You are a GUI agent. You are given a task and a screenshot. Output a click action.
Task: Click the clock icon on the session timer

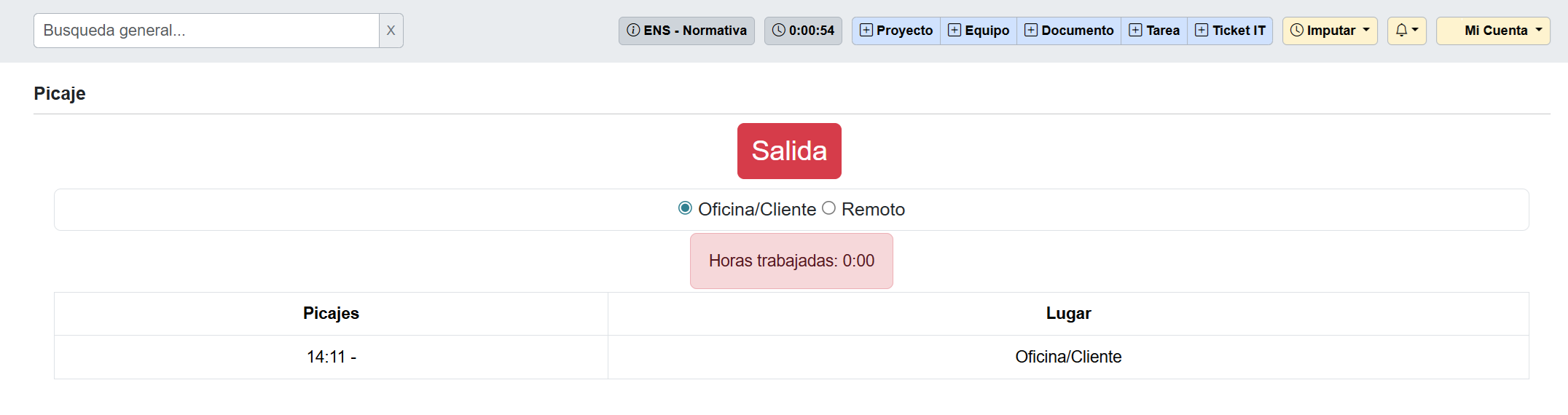click(779, 31)
